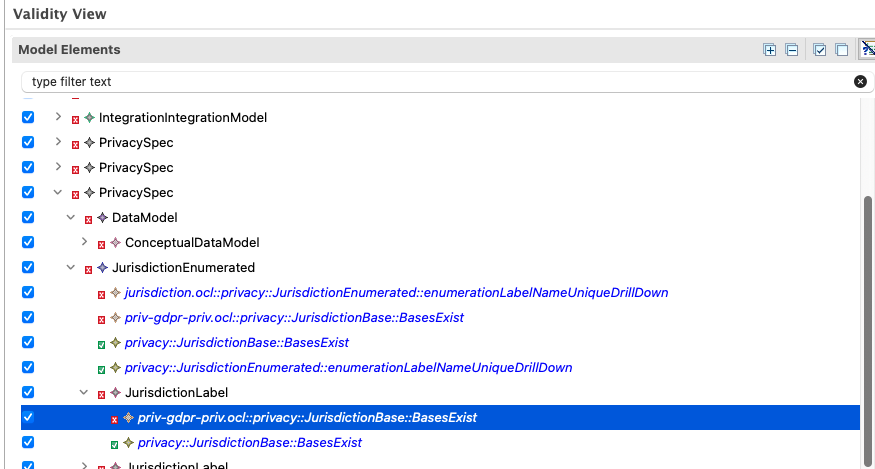Toggle checkbox for the jurisdiction.ocl enumerationLabelNameUniqueDrillDown row

tap(28, 292)
